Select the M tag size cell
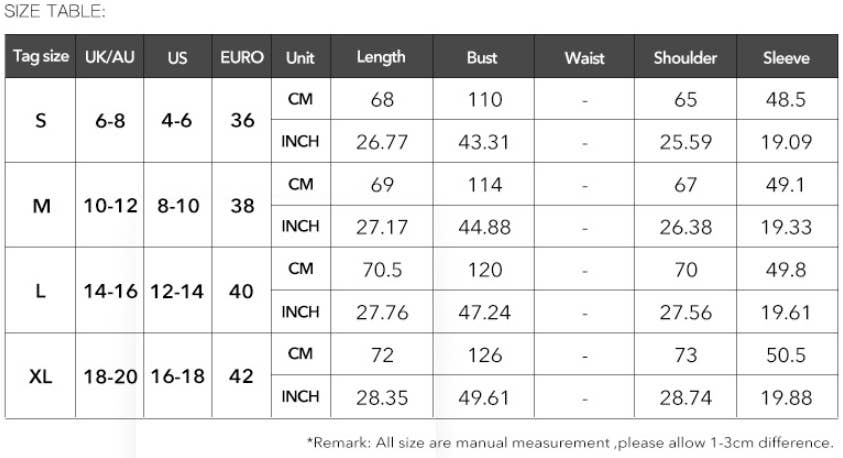This screenshot has height=458, width=843. (x=41, y=206)
